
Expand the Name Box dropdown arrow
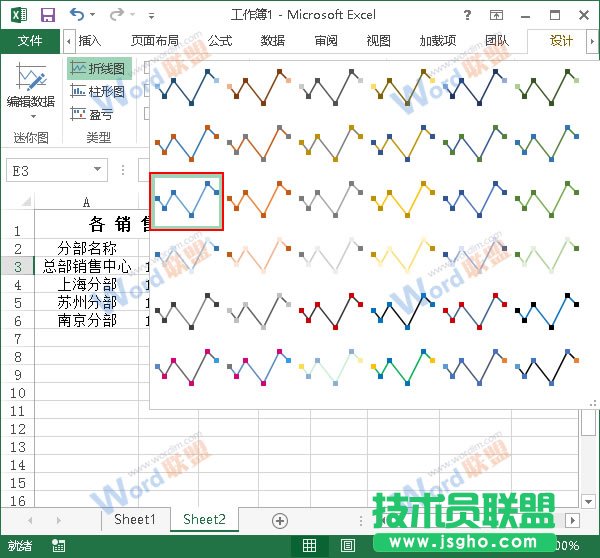click(x=97, y=171)
